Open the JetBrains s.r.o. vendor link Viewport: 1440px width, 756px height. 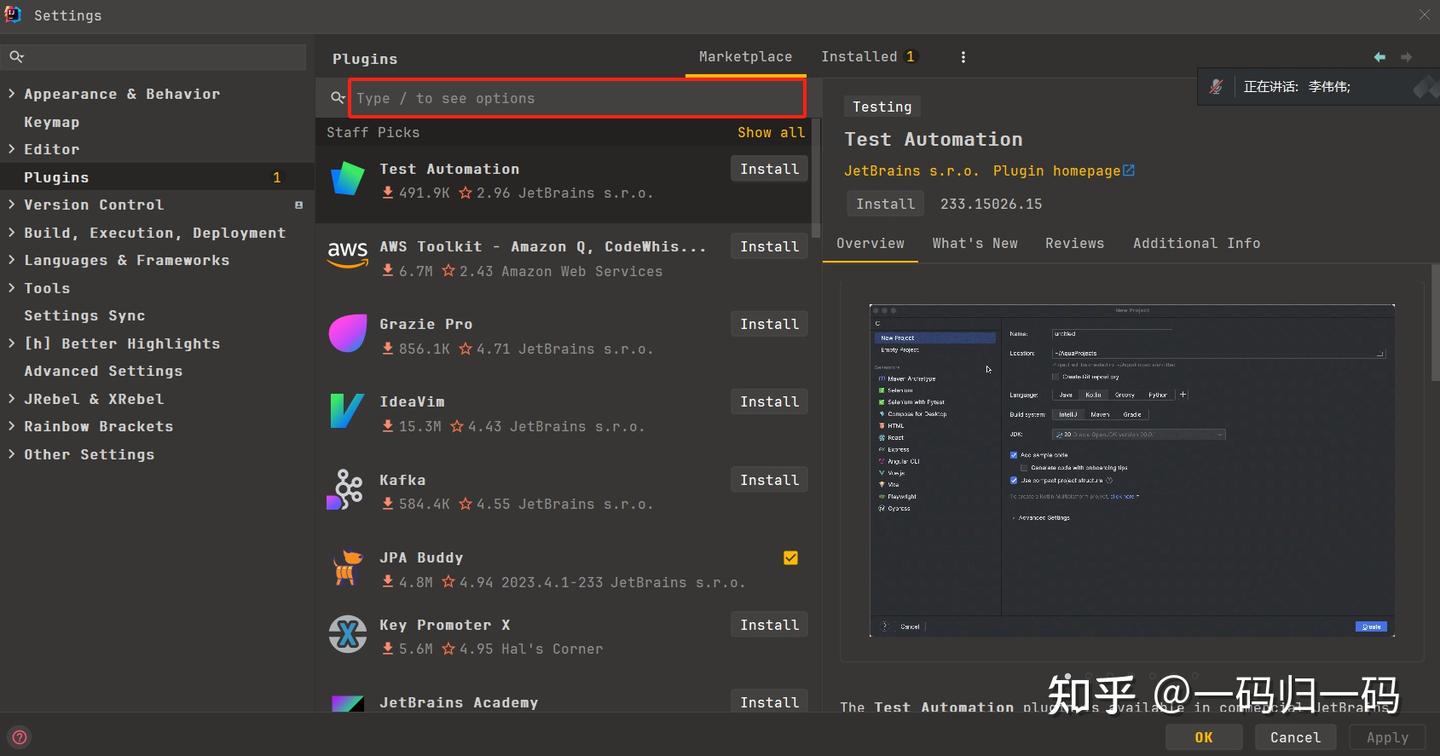click(x=912, y=171)
